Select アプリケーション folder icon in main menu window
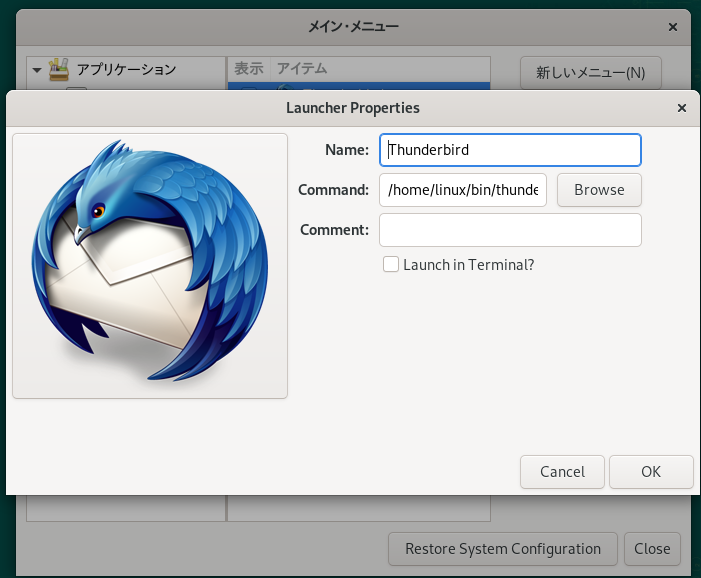The image size is (701, 578). point(59,69)
